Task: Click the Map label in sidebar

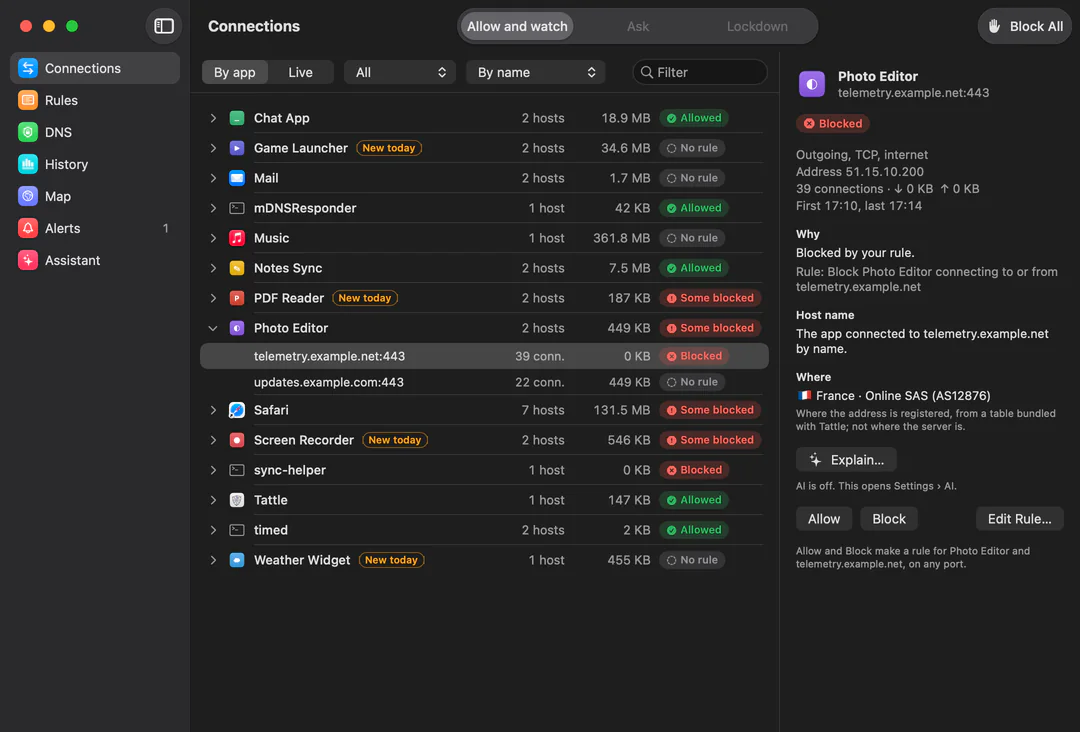Action: pyautogui.click(x=58, y=196)
